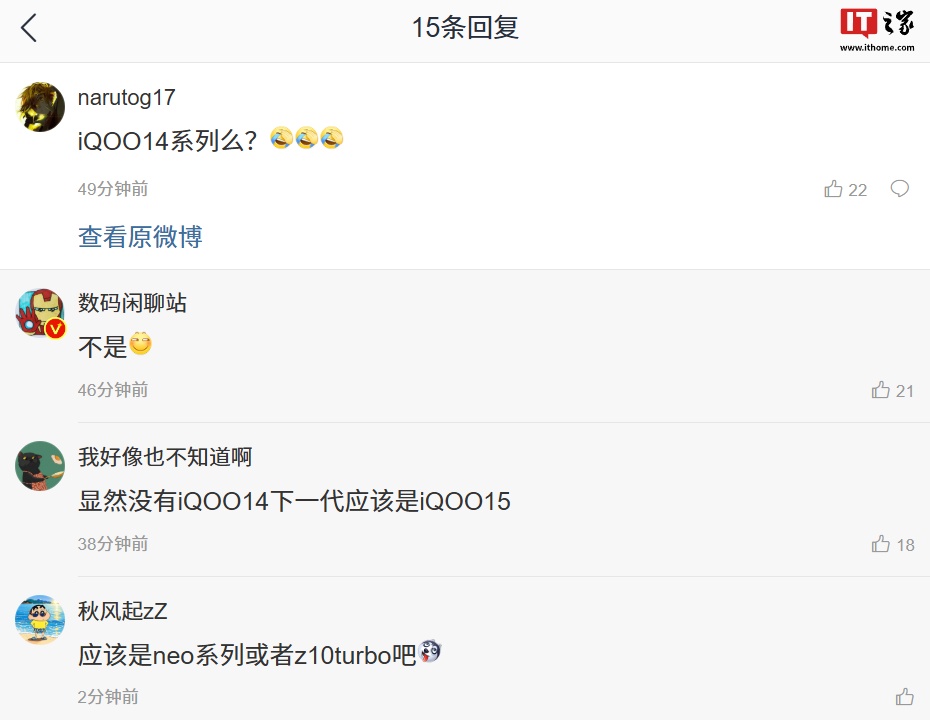View 我好像也不知道啊's avatar

click(x=40, y=466)
